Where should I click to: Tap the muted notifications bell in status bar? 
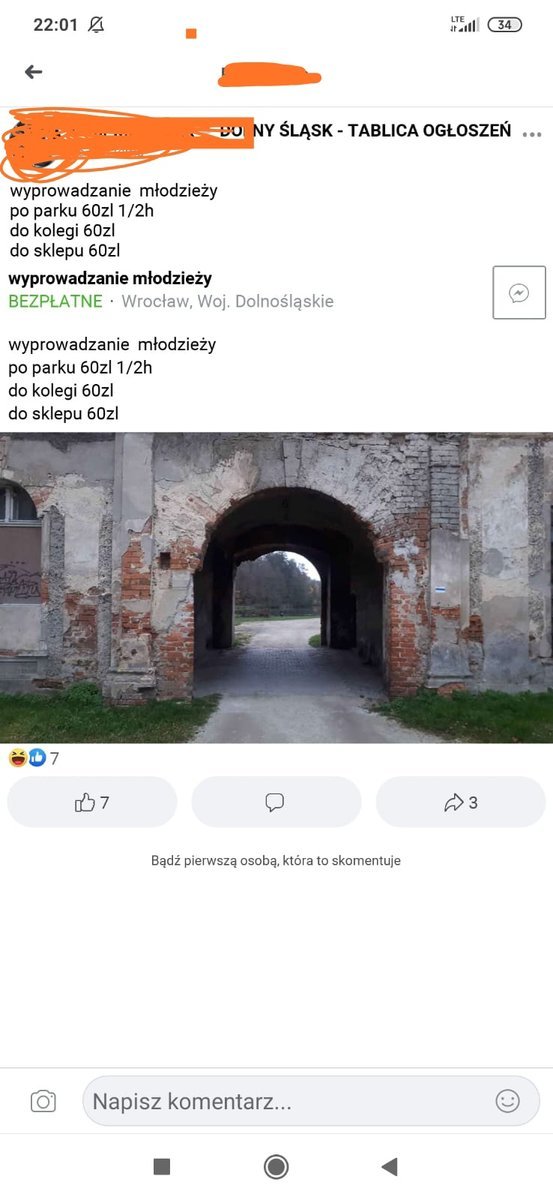click(96, 25)
